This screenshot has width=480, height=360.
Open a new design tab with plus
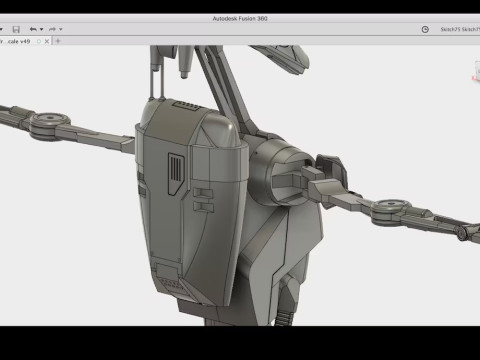tap(58, 41)
